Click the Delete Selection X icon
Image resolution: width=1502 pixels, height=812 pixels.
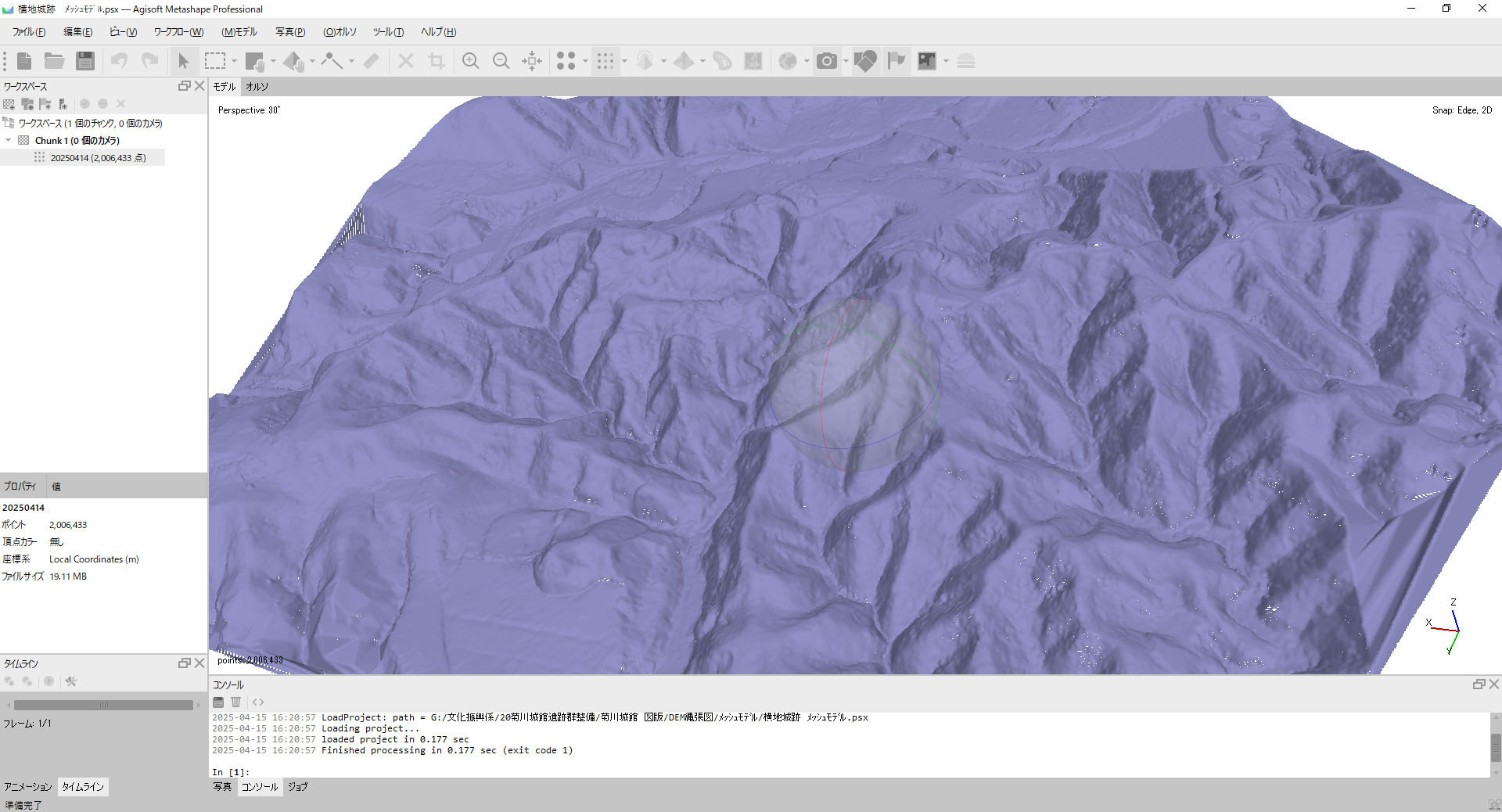[406, 61]
